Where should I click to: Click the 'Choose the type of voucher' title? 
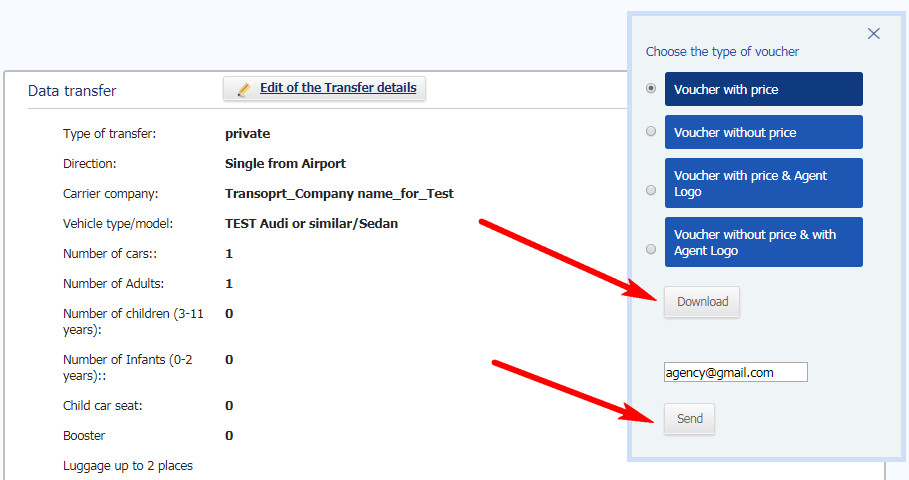(722, 52)
